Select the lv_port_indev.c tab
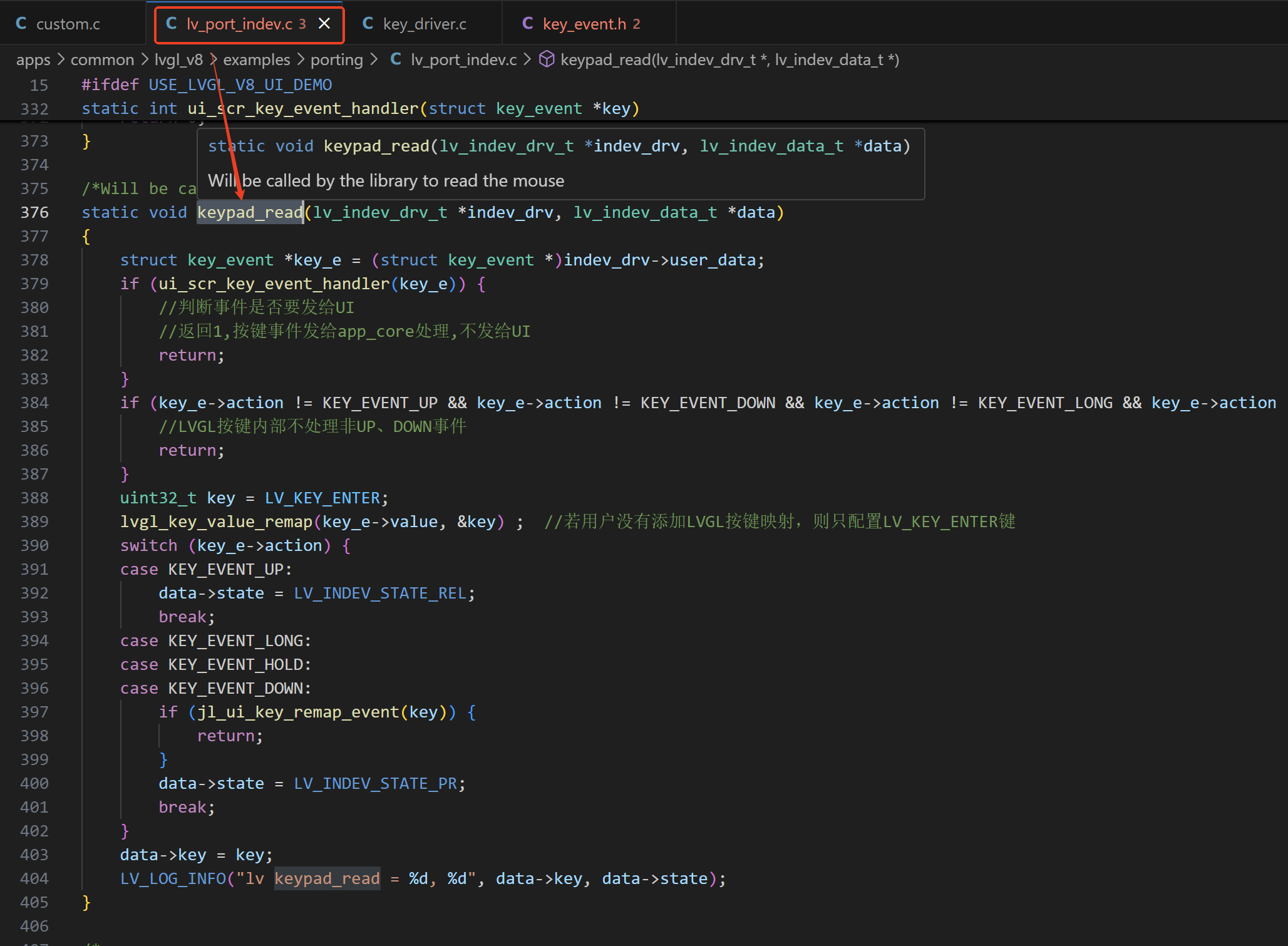Image resolution: width=1288 pixels, height=946 pixels. [x=239, y=24]
